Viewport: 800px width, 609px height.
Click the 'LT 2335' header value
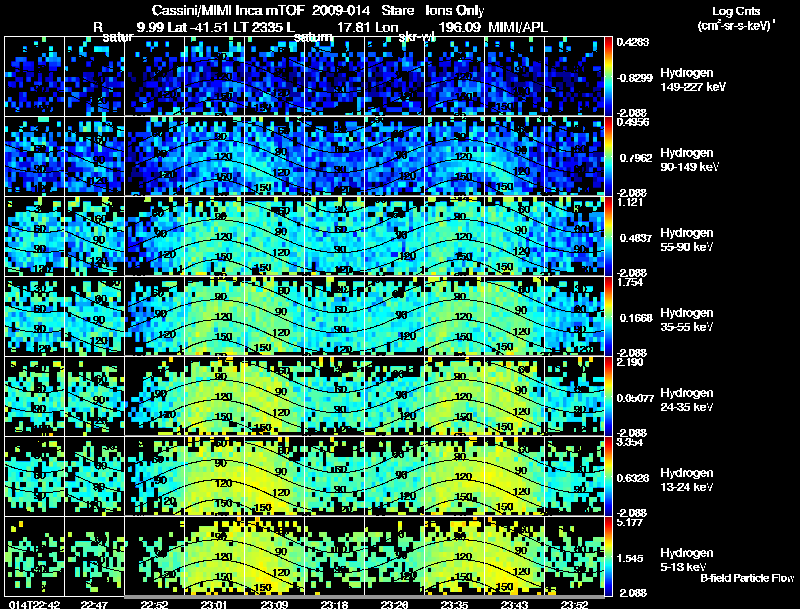coord(258,27)
